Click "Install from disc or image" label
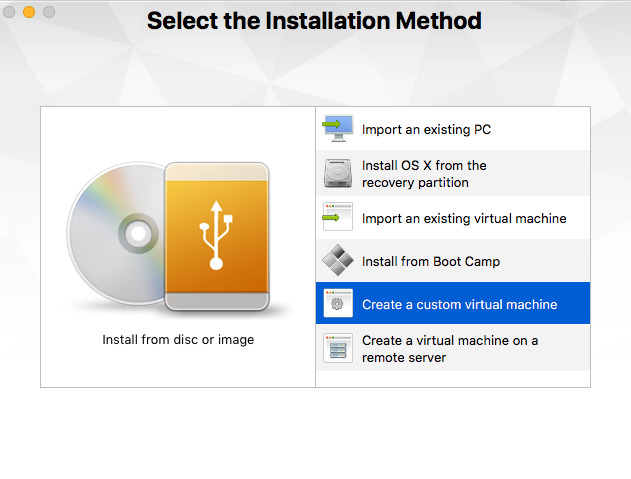Image resolution: width=631 pixels, height=479 pixels. click(178, 340)
